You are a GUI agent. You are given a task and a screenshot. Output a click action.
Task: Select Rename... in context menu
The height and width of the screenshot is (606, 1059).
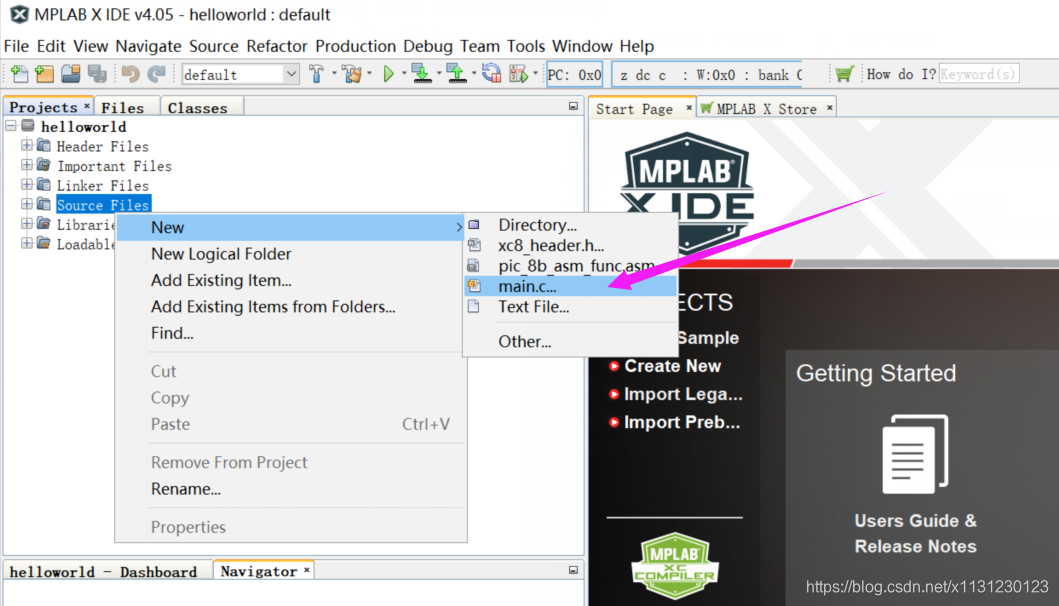[290, 489]
